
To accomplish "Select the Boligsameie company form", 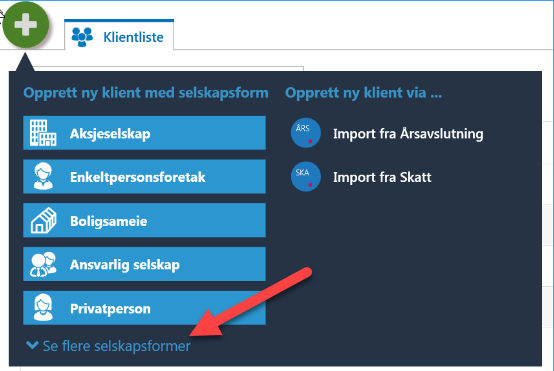I will pyautogui.click(x=144, y=220).
